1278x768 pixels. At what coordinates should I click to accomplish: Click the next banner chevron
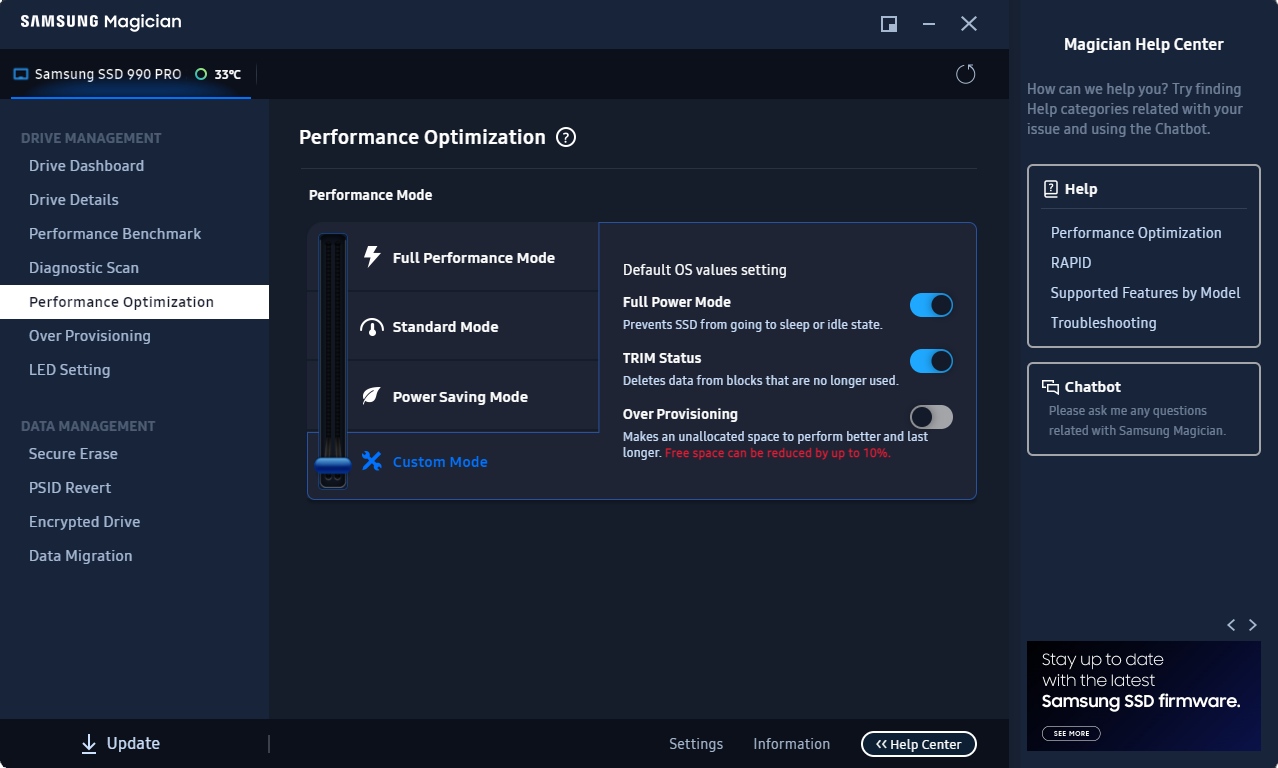[1252, 624]
